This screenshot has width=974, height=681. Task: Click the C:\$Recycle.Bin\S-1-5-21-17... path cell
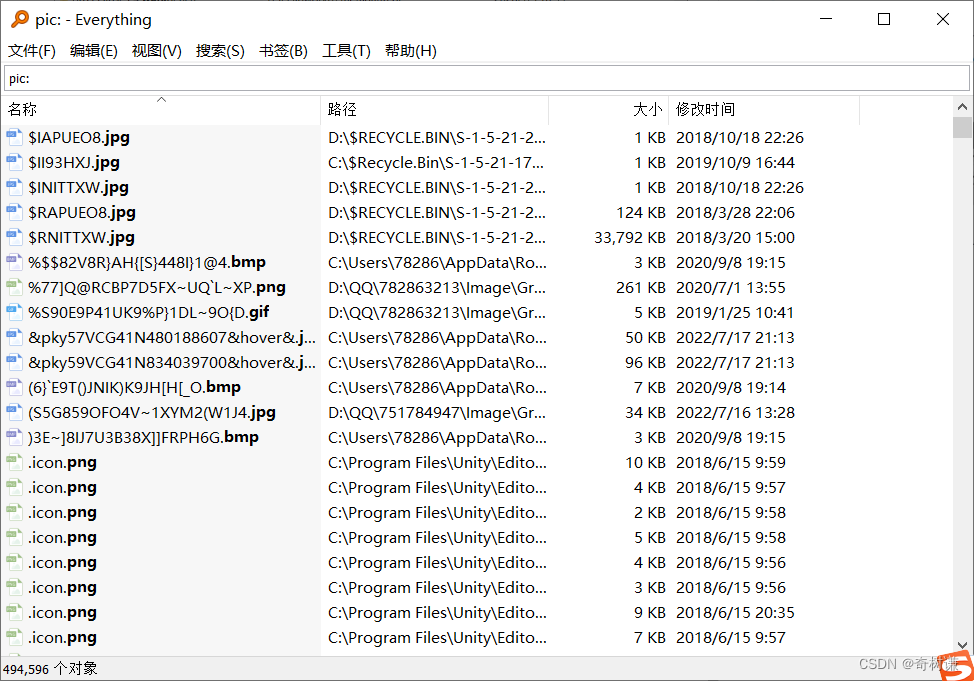pyautogui.click(x=436, y=162)
